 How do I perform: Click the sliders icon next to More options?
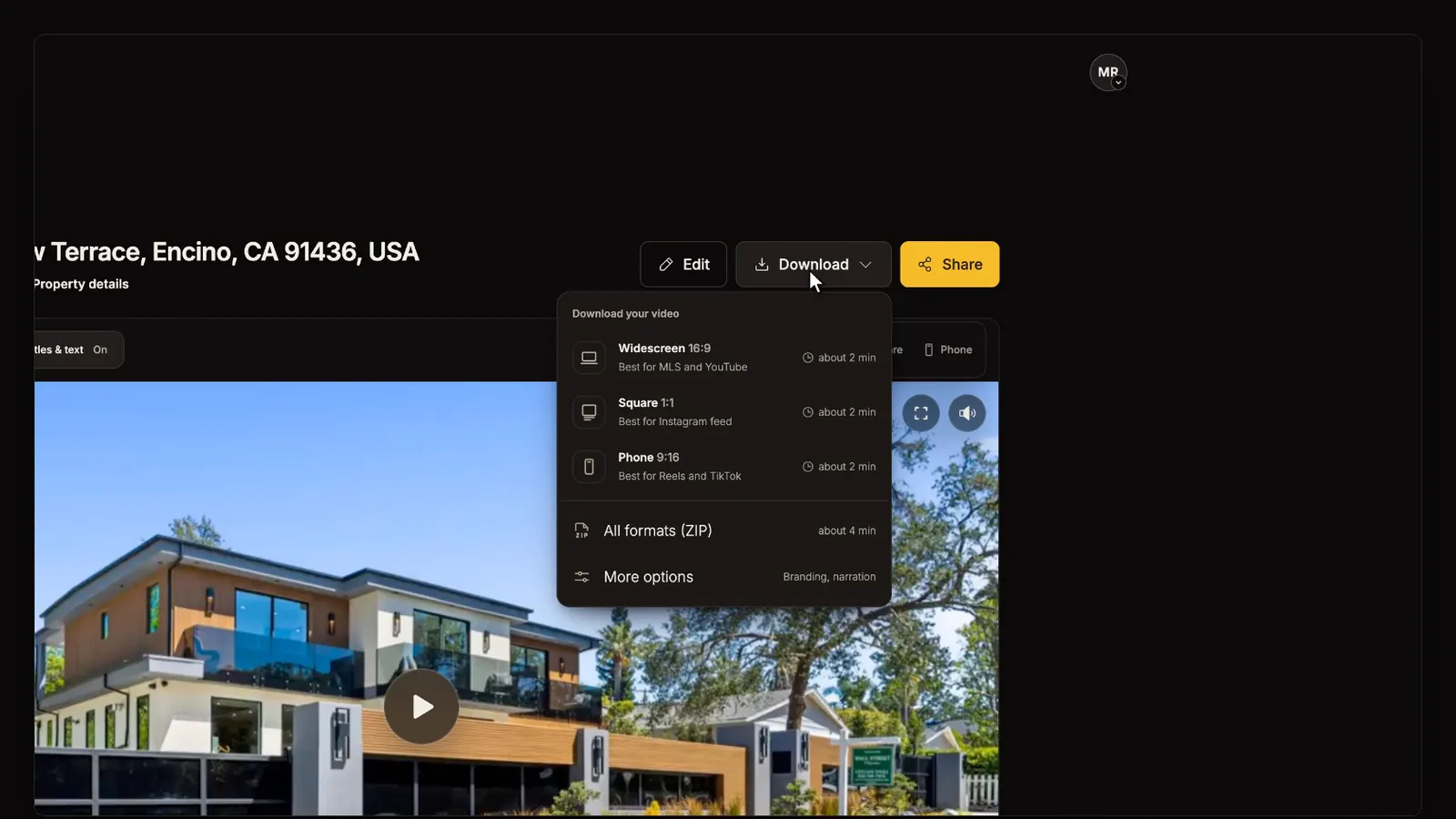click(581, 577)
